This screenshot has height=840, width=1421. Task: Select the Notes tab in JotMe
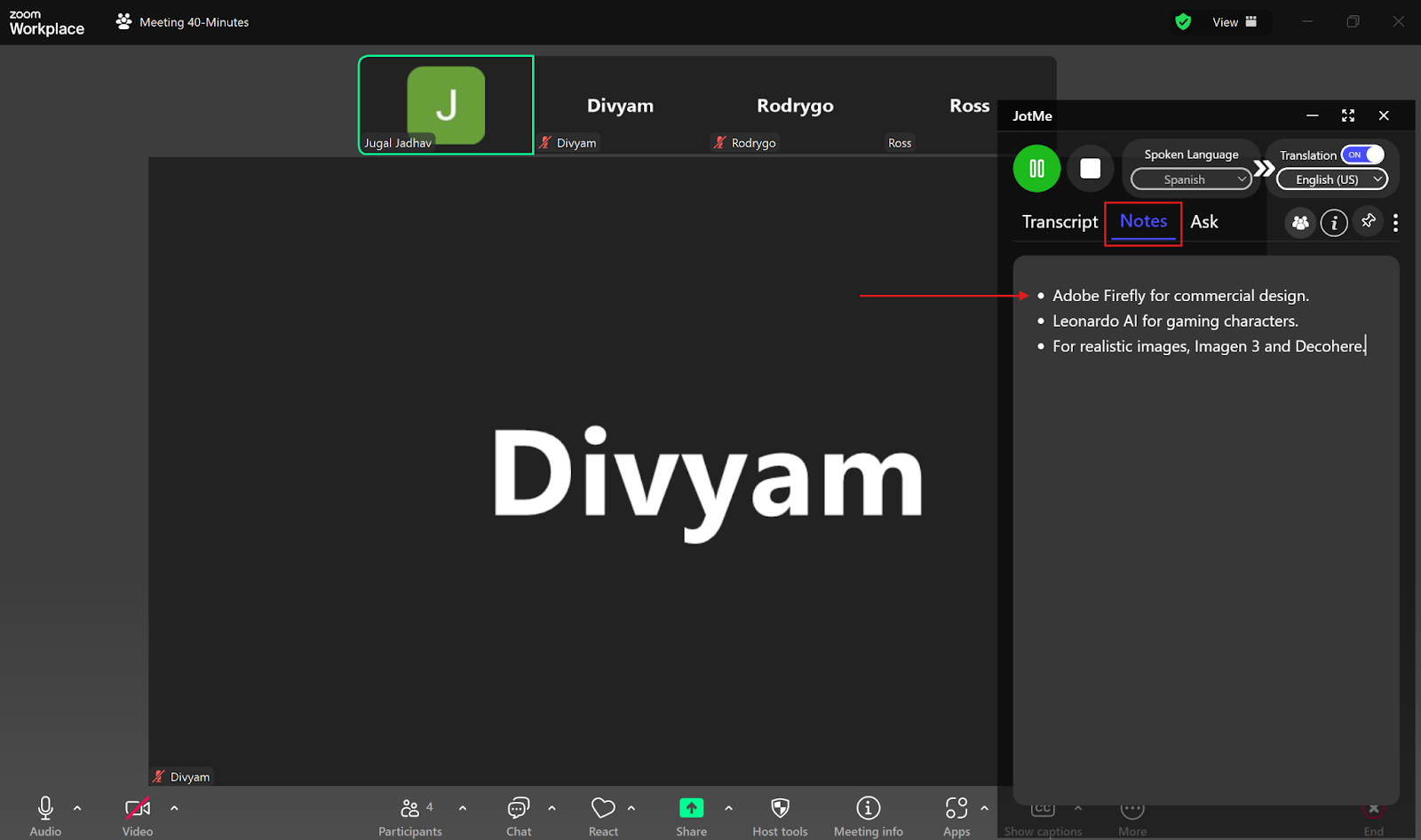pyautogui.click(x=1143, y=221)
